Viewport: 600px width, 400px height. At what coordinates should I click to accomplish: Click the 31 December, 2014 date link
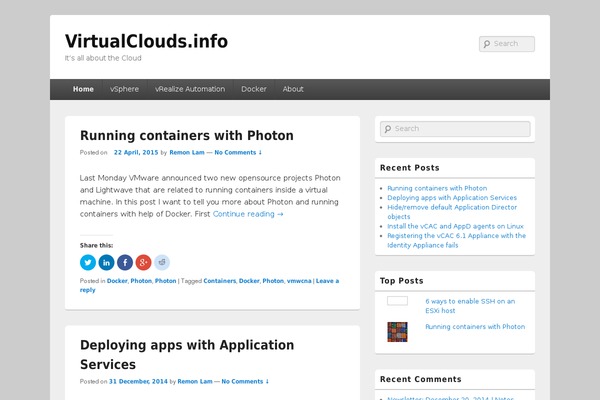[138, 382]
